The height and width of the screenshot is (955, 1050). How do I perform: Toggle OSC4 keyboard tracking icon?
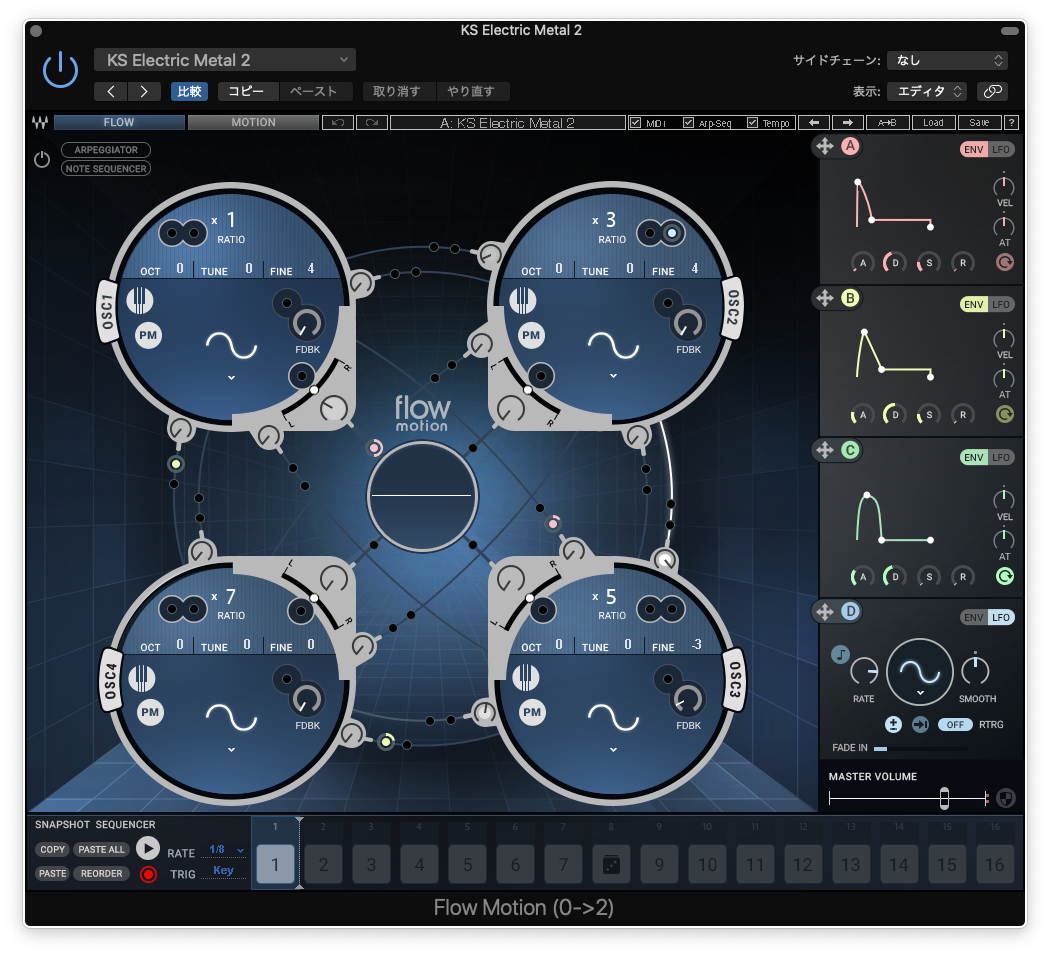pos(141,678)
